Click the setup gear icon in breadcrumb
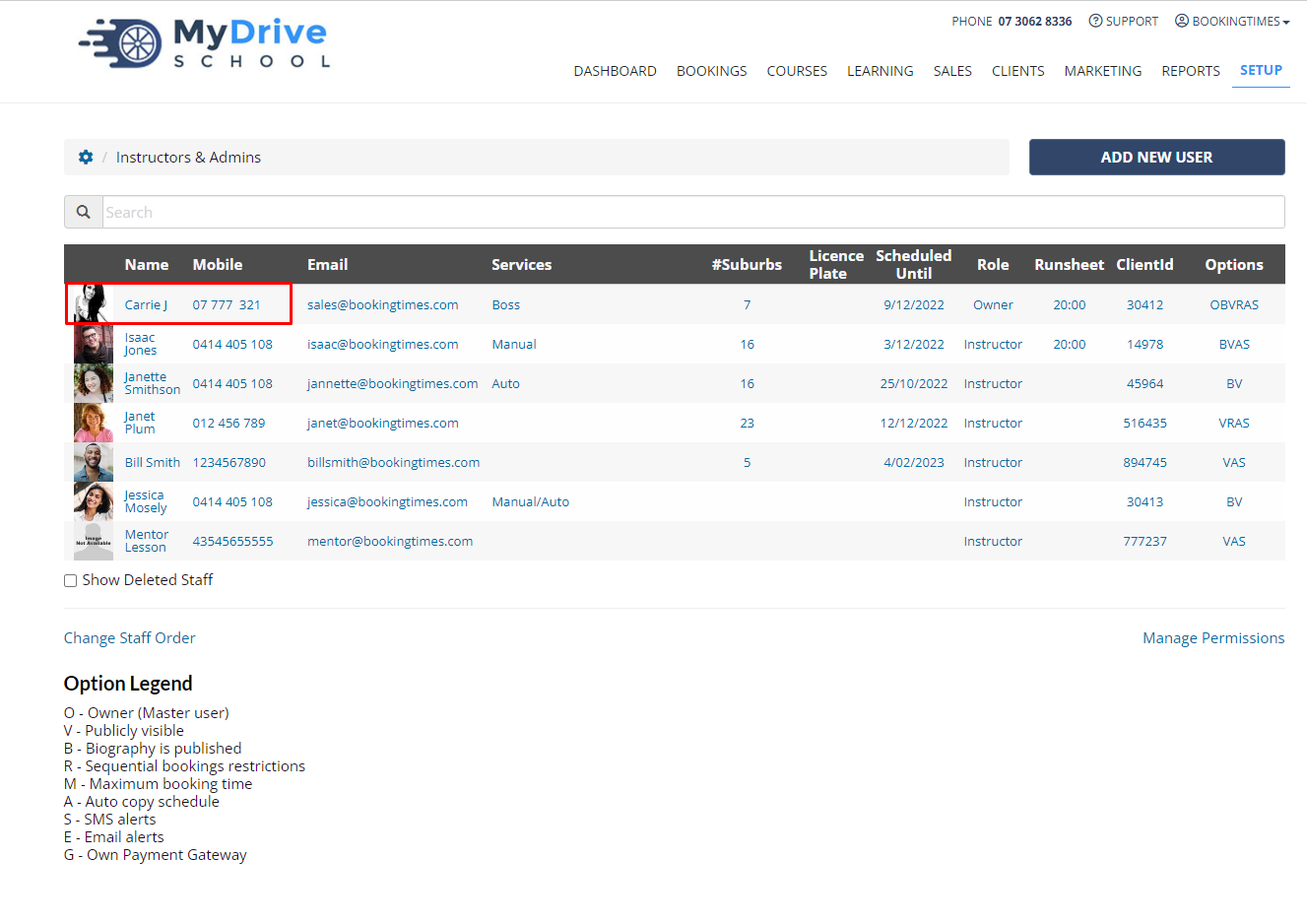Screen dimensions: 1307x924 [x=86, y=158]
